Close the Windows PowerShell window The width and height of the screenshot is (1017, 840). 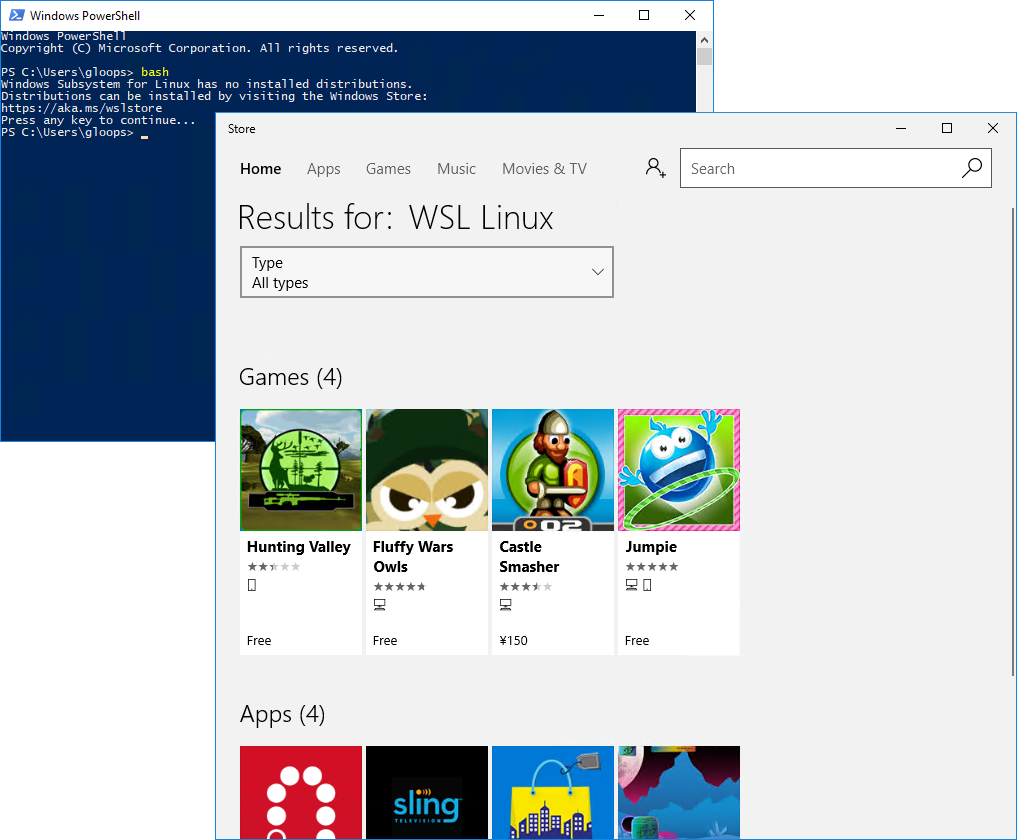[690, 15]
